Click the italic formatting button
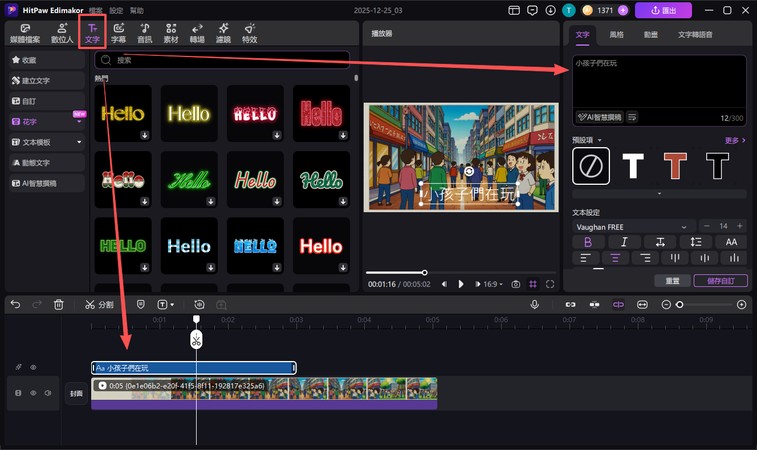Screen dimensions: 757x450 pos(624,242)
